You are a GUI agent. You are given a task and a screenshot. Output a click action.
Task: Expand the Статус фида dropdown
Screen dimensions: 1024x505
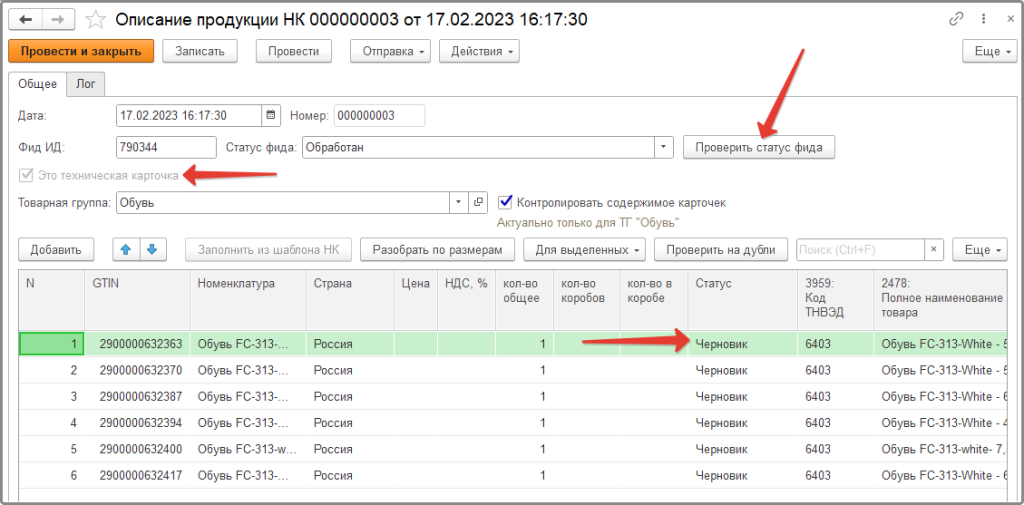pyautogui.click(x=664, y=147)
